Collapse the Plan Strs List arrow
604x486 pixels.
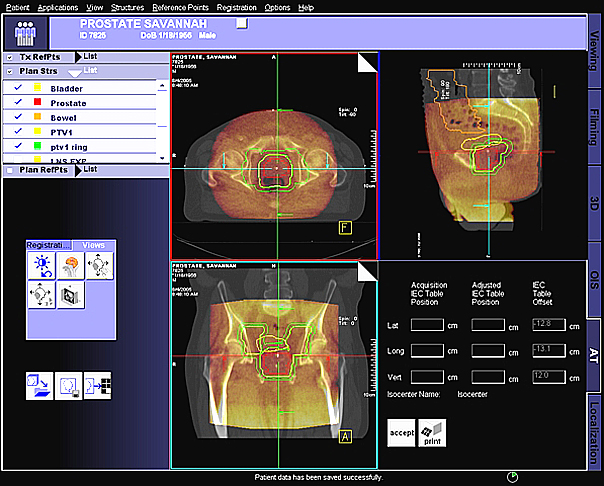tap(74, 72)
